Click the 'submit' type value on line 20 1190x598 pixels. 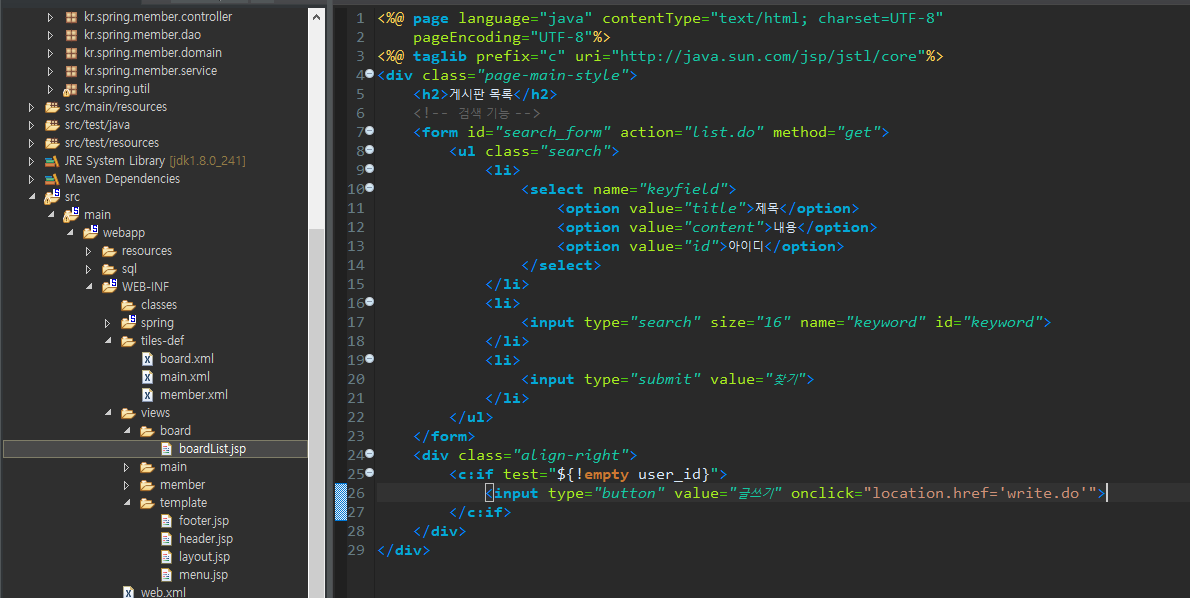[x=666, y=379]
